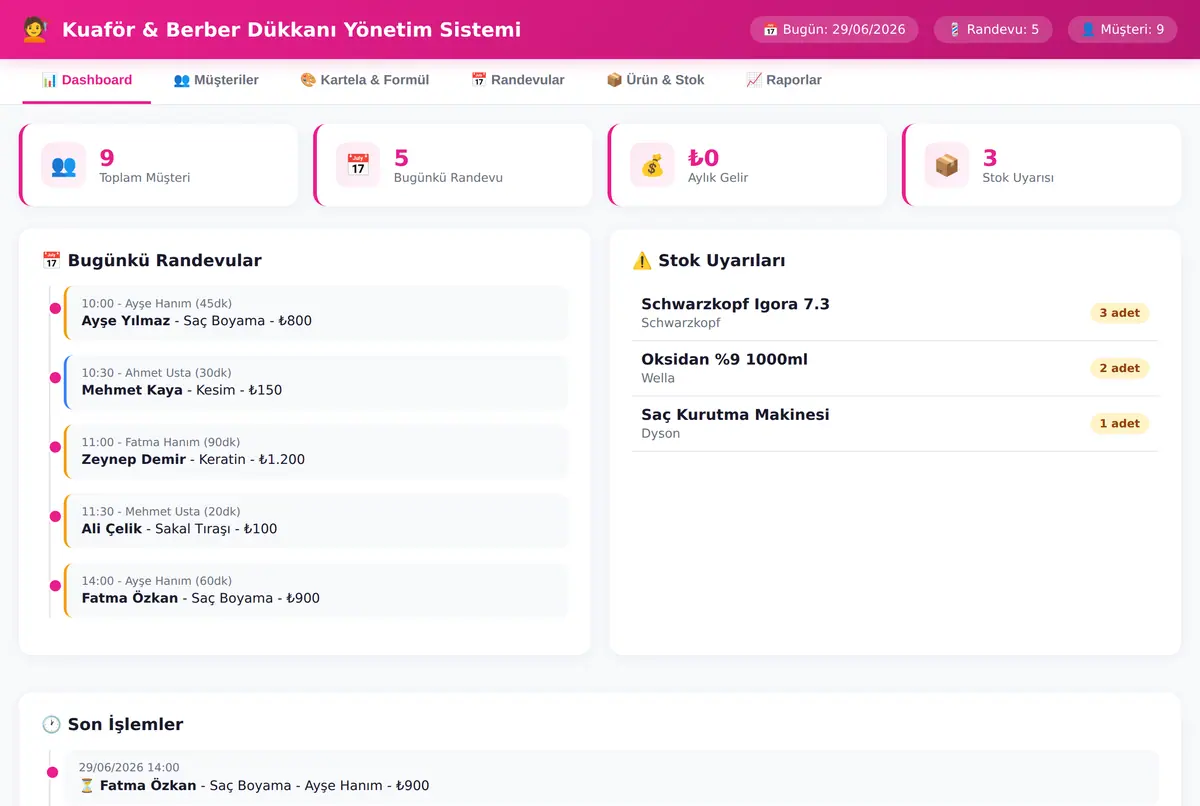The image size is (1200, 806).
Task: Switch to the Müşteriler tab
Action: (x=216, y=80)
